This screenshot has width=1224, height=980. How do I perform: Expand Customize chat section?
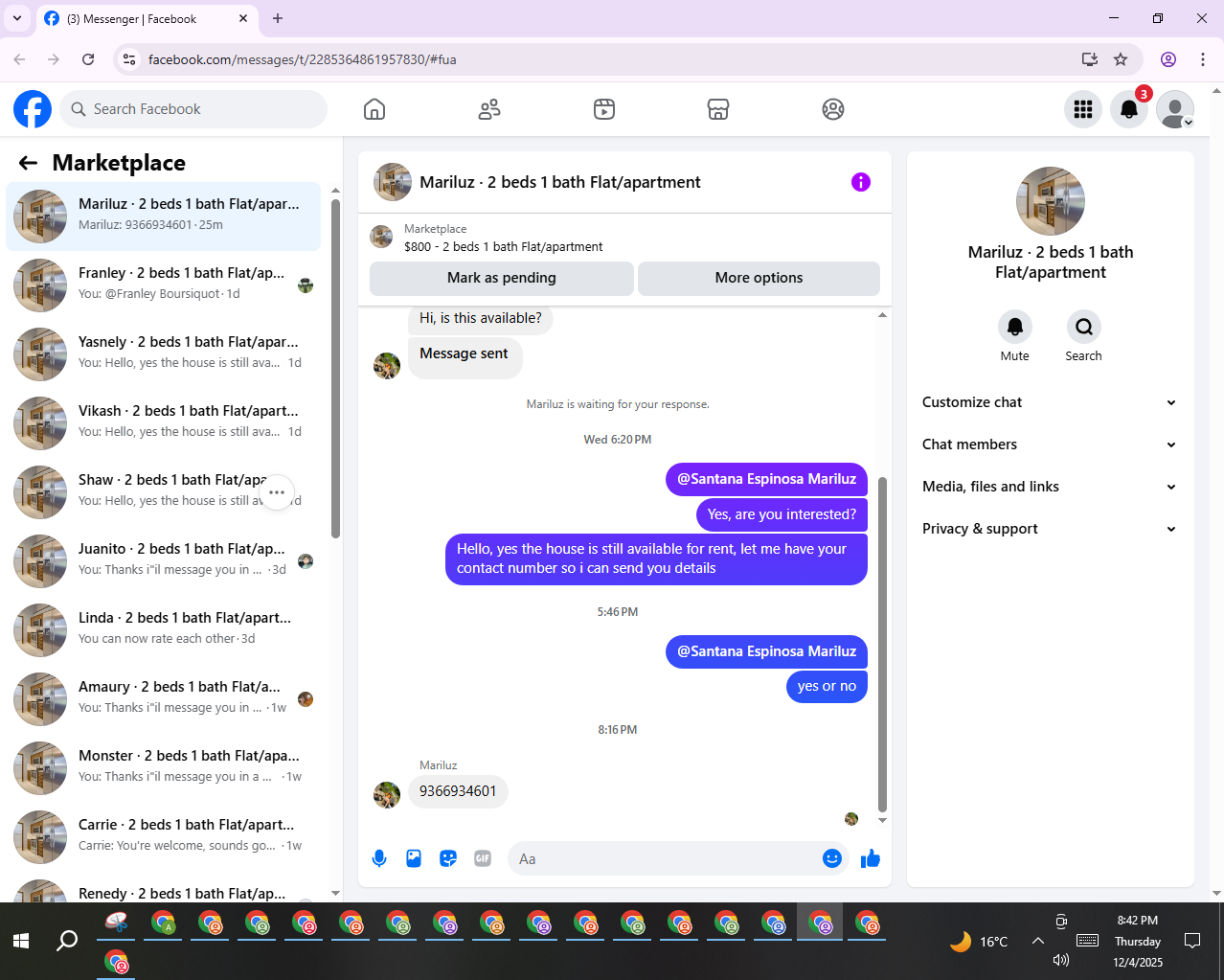coord(1051,402)
